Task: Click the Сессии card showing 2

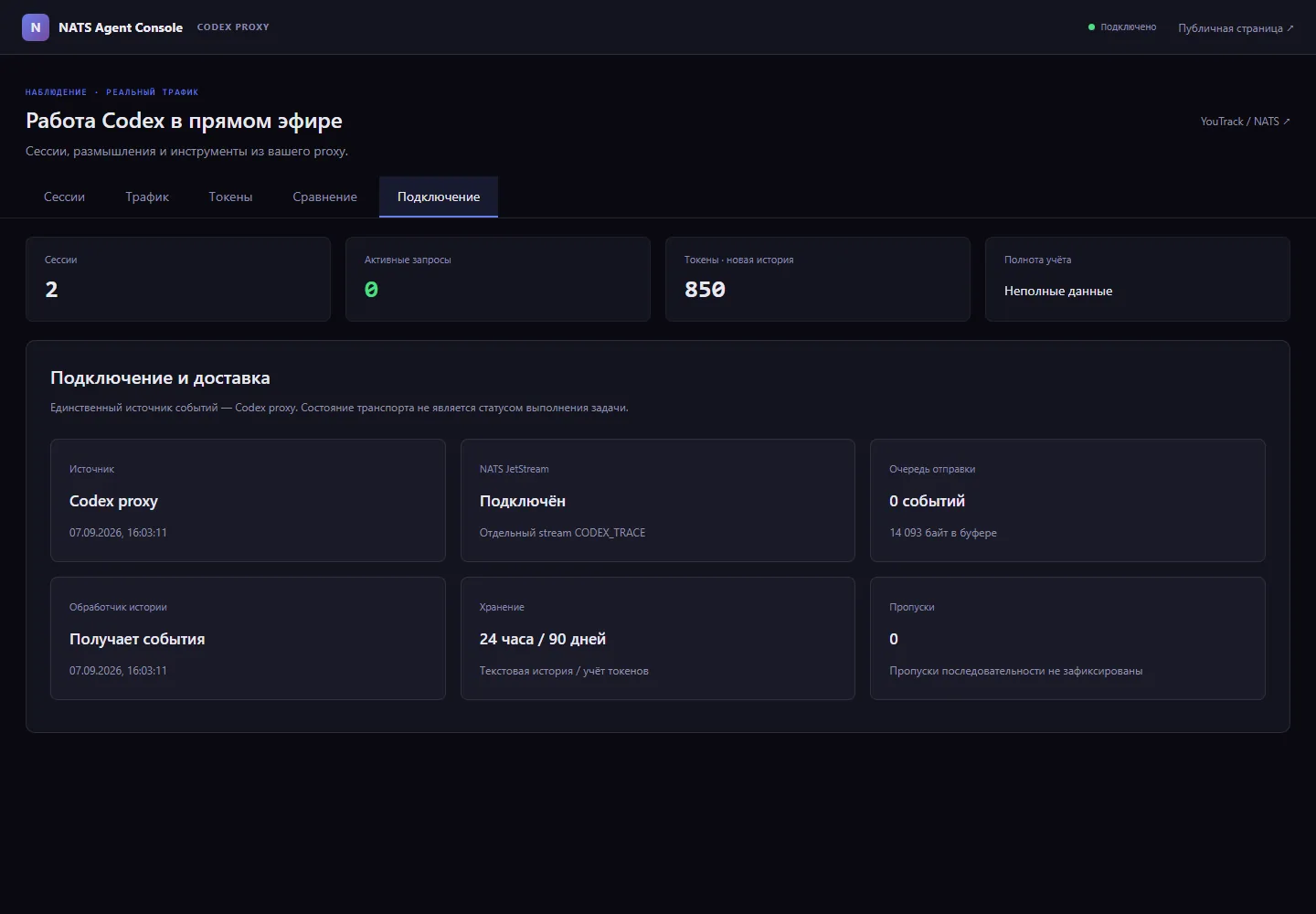Action: 178,279
